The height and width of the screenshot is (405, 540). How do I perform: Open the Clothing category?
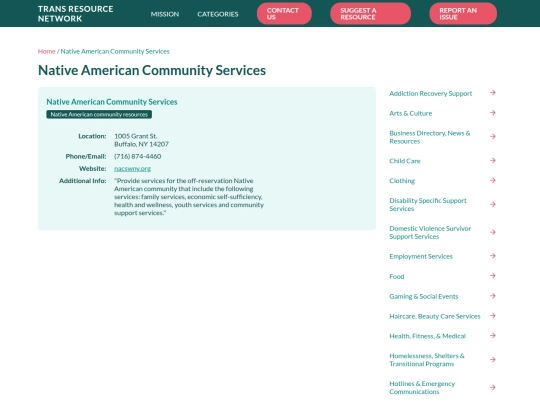(402, 181)
